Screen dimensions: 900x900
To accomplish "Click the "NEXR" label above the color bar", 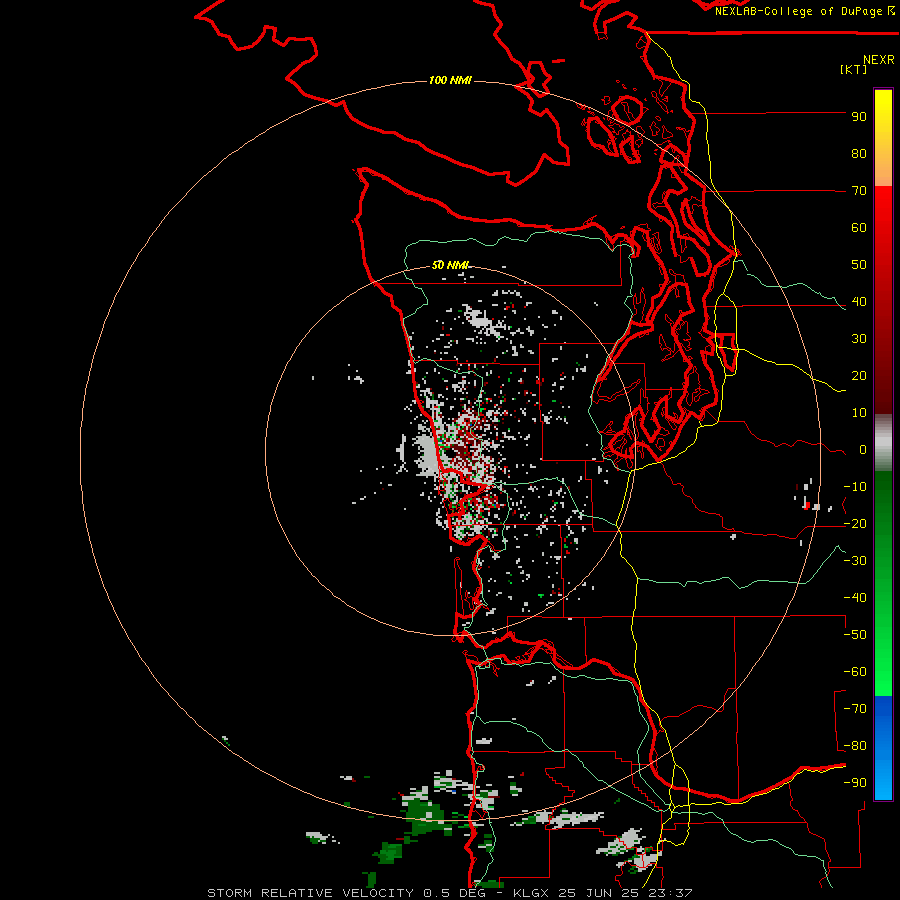I will 879,60.
